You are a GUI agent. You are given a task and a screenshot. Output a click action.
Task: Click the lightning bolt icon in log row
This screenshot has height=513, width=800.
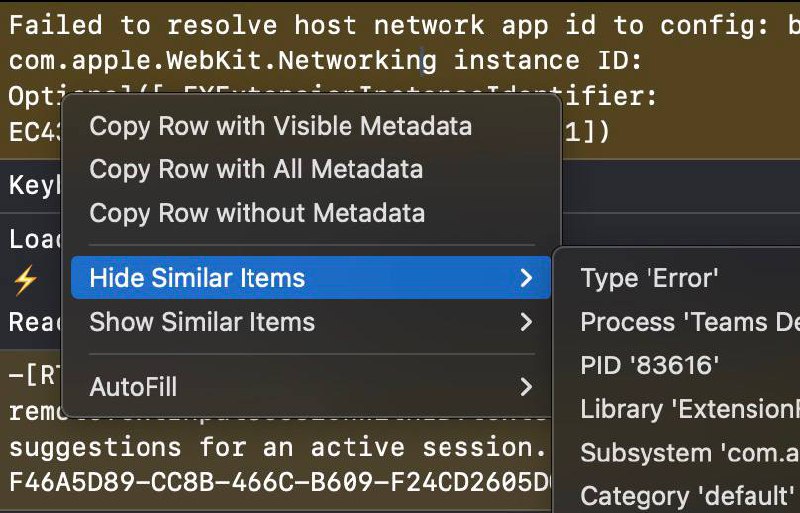tap(25, 280)
